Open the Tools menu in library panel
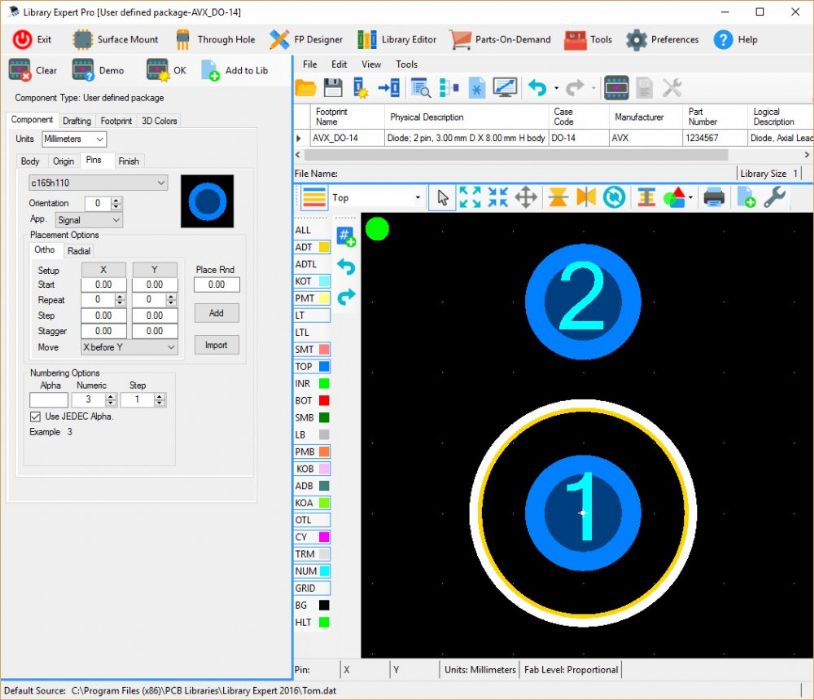814x700 pixels. coord(406,64)
